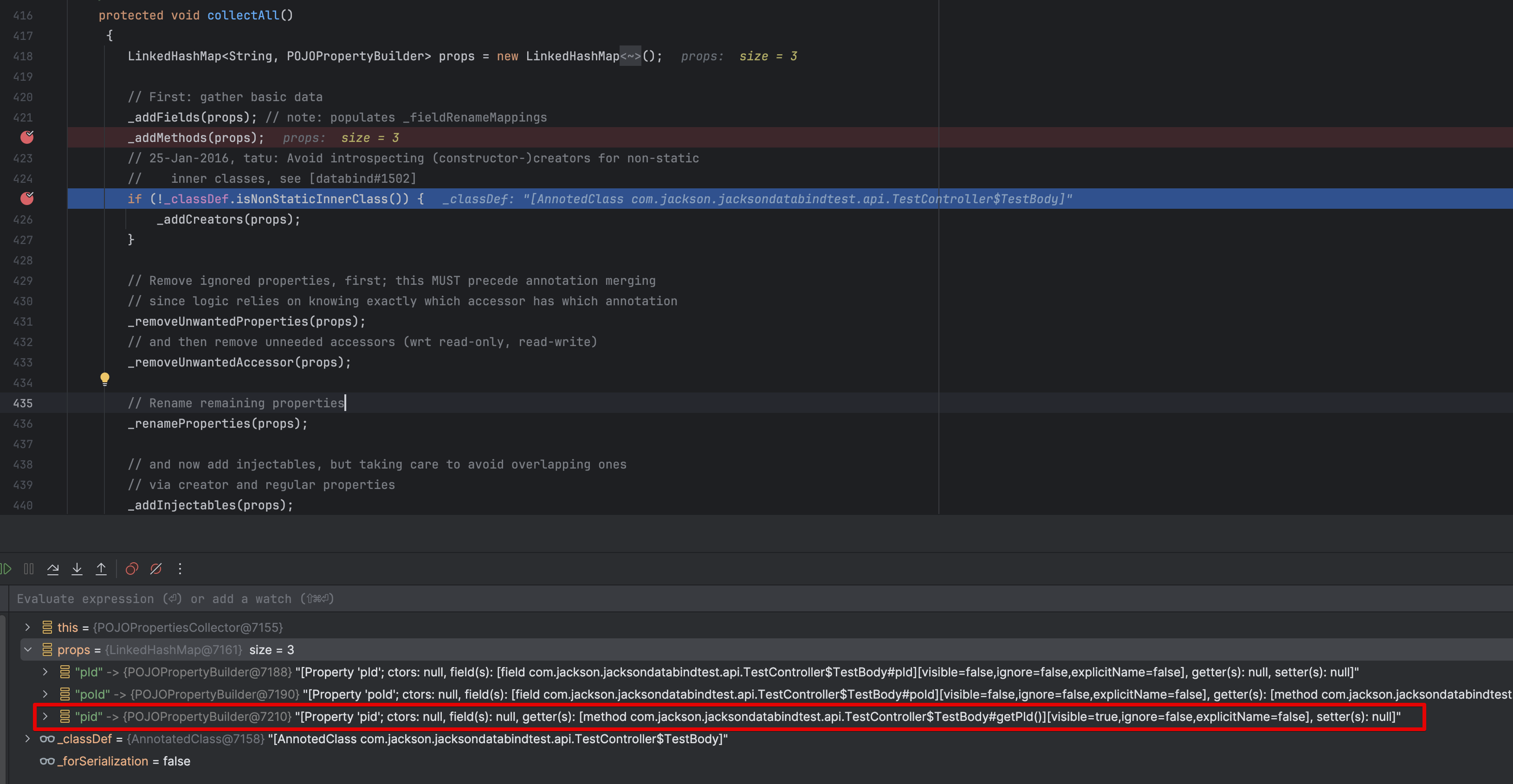This screenshot has height=784, width=1513.
Task: Click the {POJOPropertyBuilder@7188} value
Action: pos(207,672)
